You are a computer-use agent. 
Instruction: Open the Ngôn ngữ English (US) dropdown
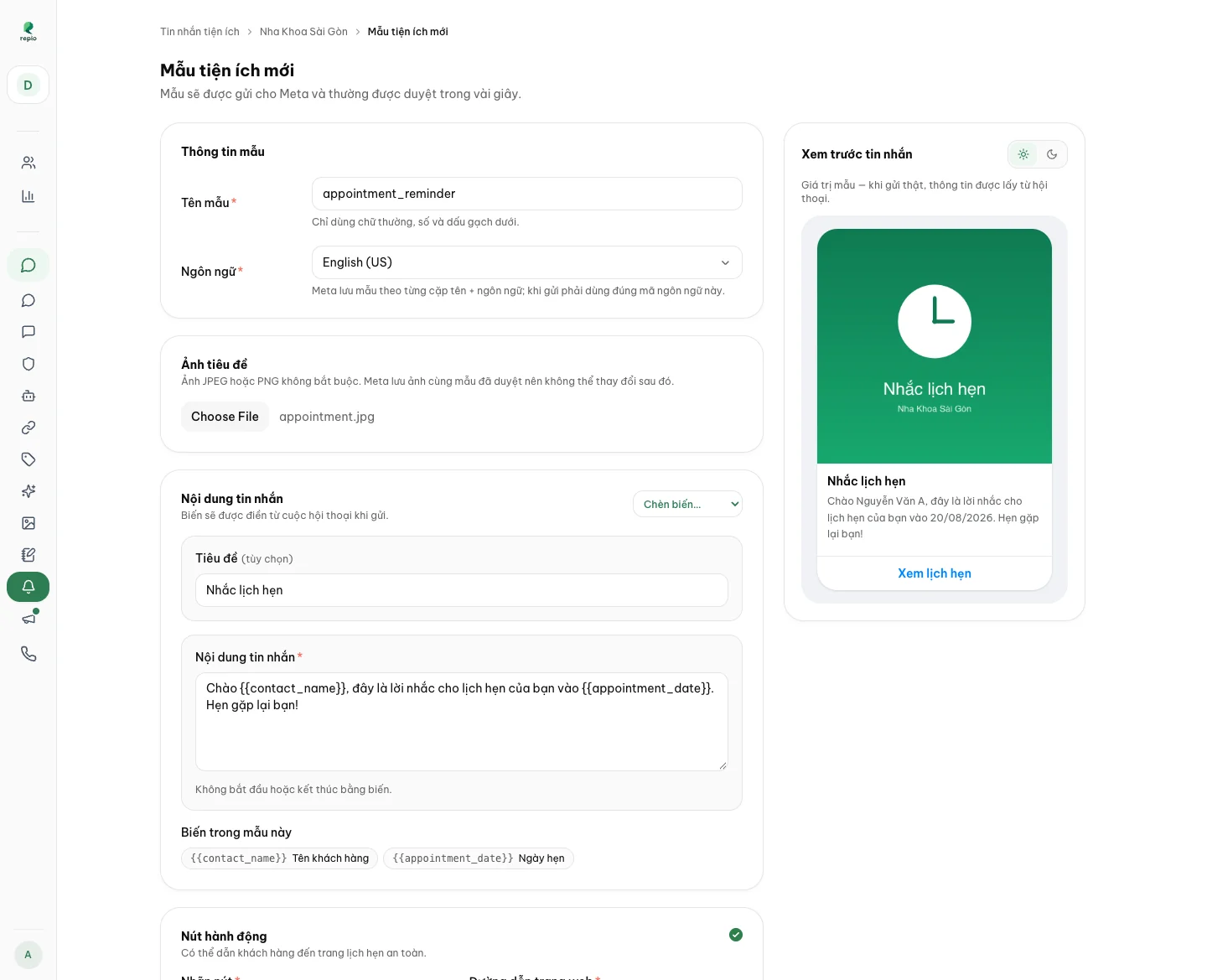(527, 262)
